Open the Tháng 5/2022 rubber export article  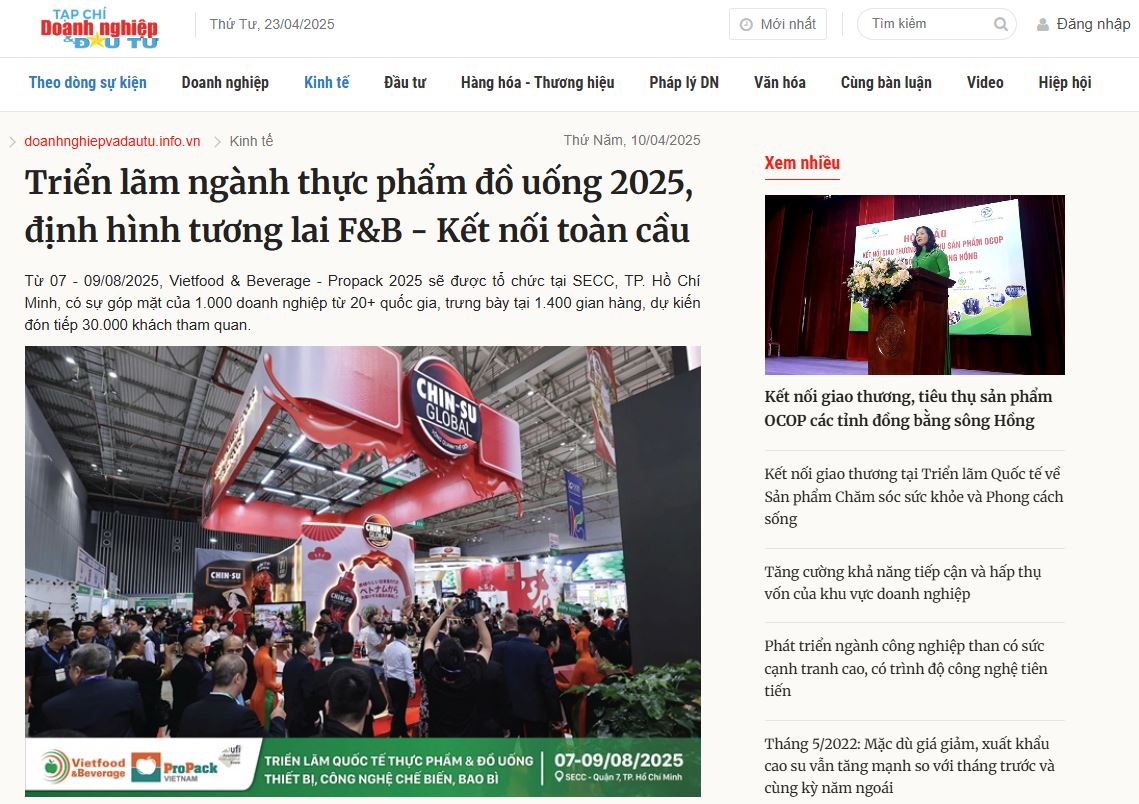[x=909, y=766]
